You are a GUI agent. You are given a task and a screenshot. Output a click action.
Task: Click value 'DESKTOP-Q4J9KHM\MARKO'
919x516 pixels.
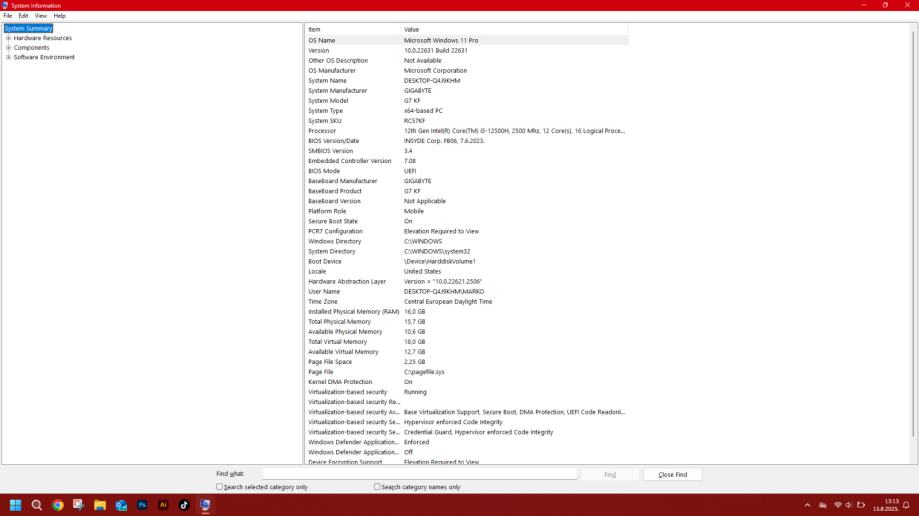coord(444,291)
